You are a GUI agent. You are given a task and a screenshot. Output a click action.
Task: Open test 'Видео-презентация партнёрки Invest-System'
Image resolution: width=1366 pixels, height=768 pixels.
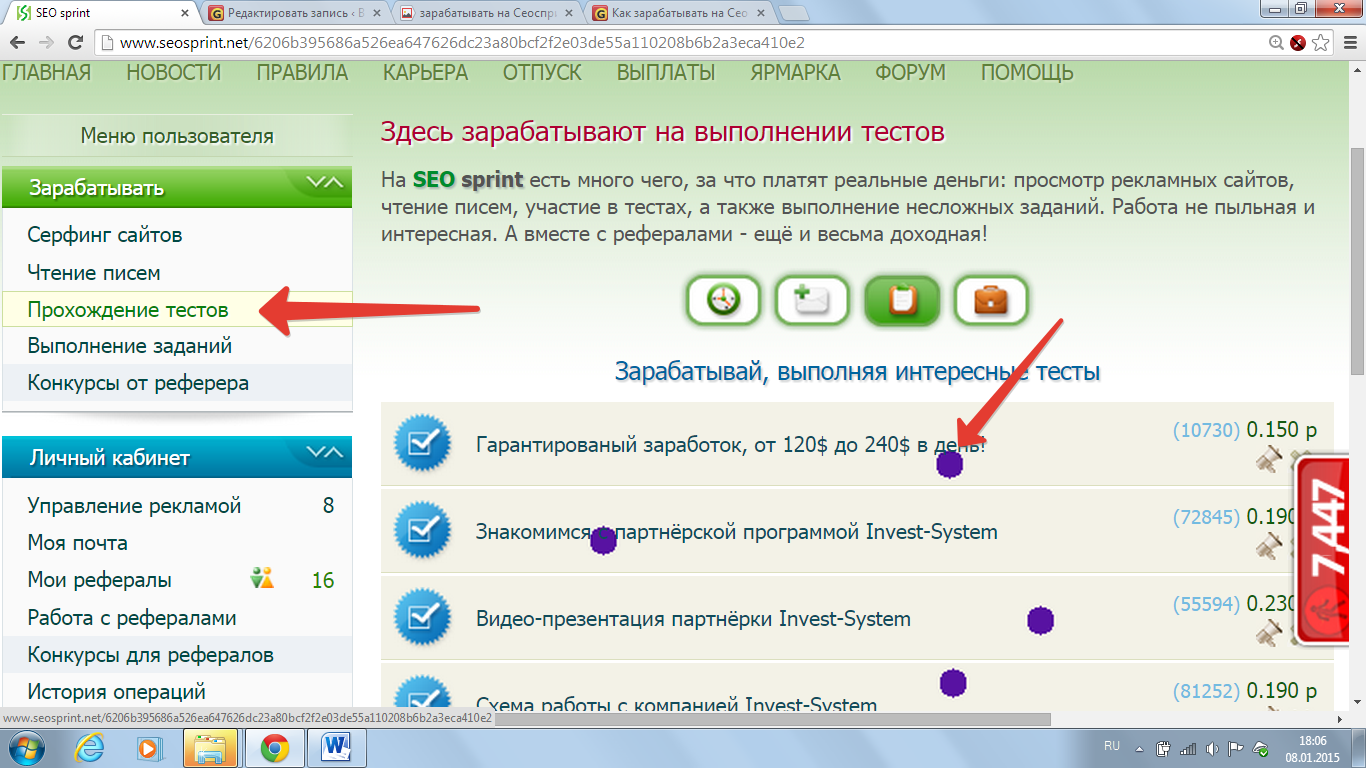click(693, 619)
